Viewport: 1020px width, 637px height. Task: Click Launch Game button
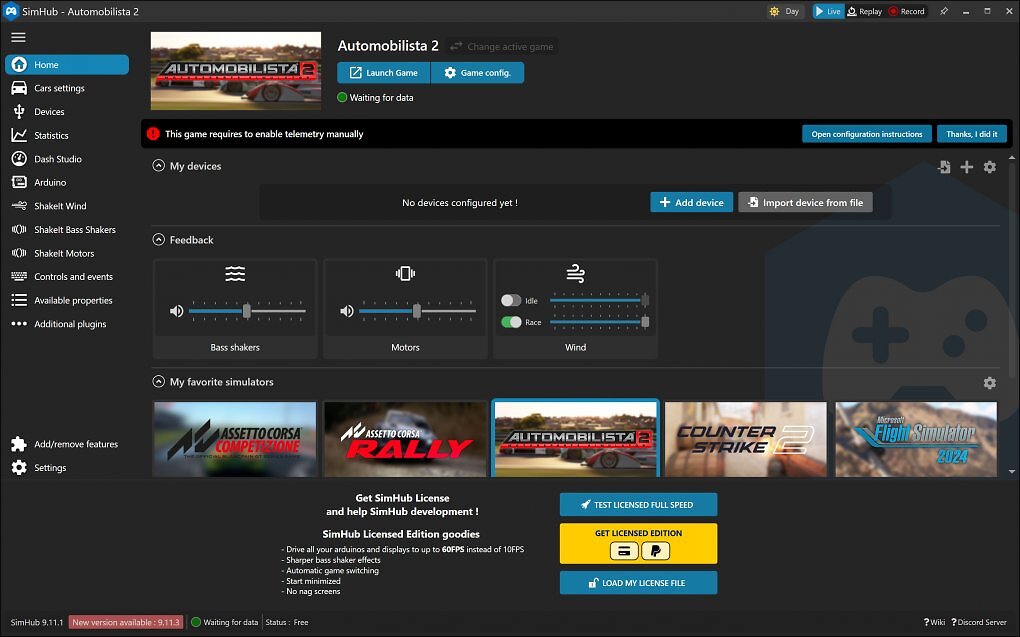pos(384,72)
